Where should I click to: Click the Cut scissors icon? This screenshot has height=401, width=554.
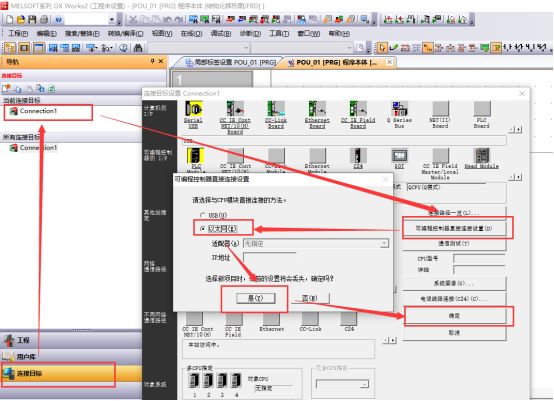[133, 20]
